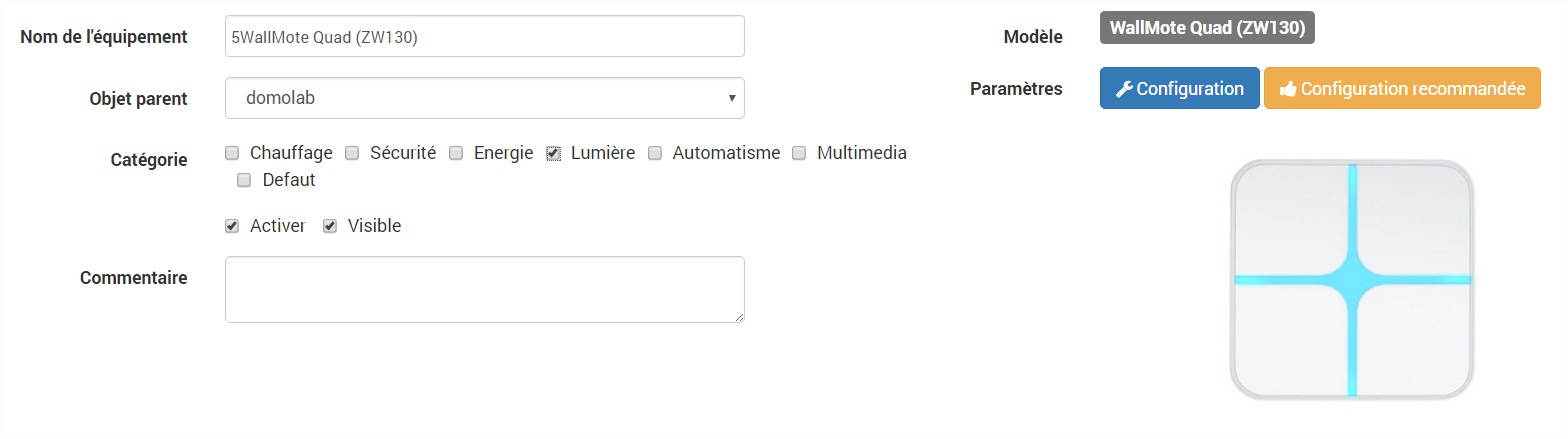Click the WallMote Quad device image

pos(1352,280)
